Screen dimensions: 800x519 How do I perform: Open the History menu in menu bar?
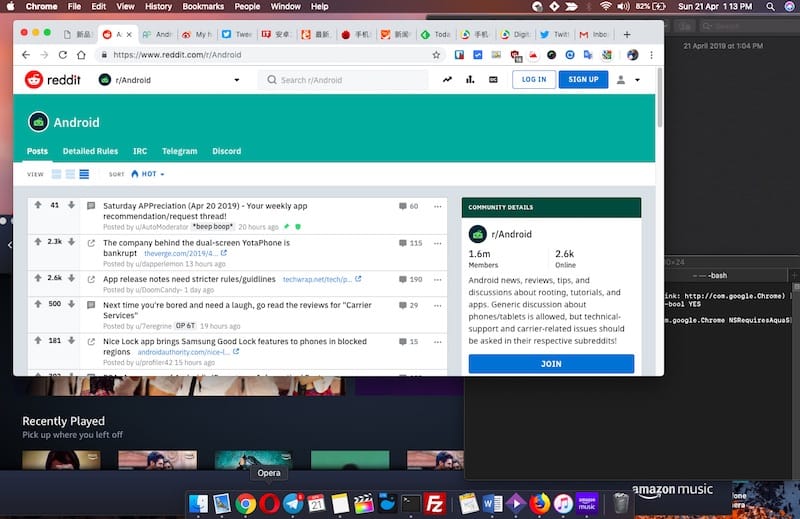click(x=158, y=7)
